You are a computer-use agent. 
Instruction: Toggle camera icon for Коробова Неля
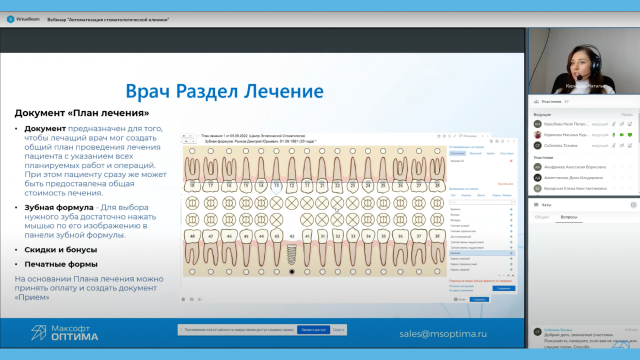tap(622, 124)
